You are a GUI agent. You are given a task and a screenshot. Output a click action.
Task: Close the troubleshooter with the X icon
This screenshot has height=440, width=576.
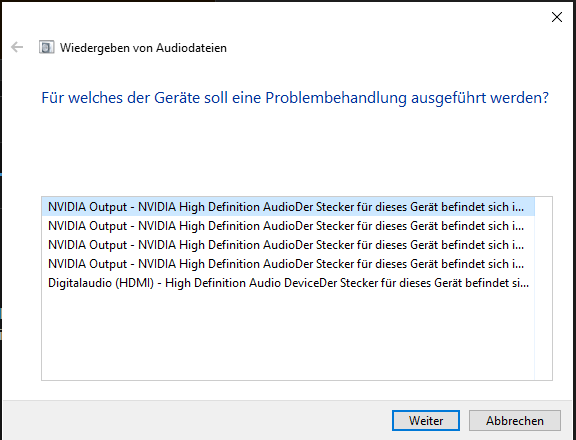tap(557, 17)
